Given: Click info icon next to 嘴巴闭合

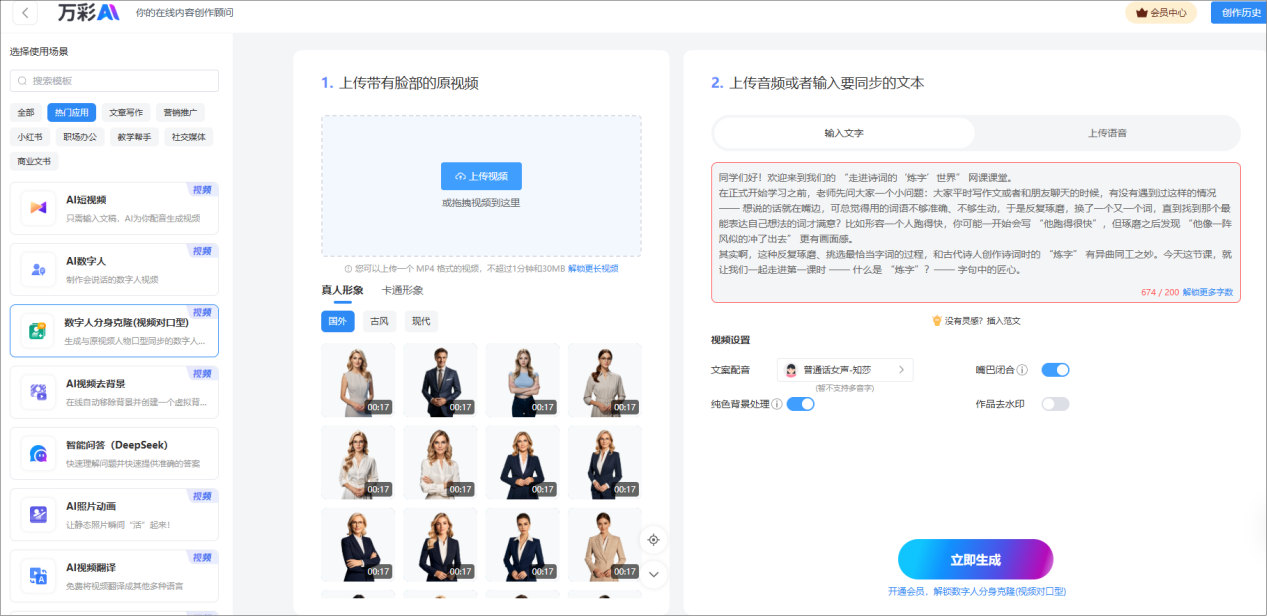Looking at the screenshot, I should click(1022, 370).
